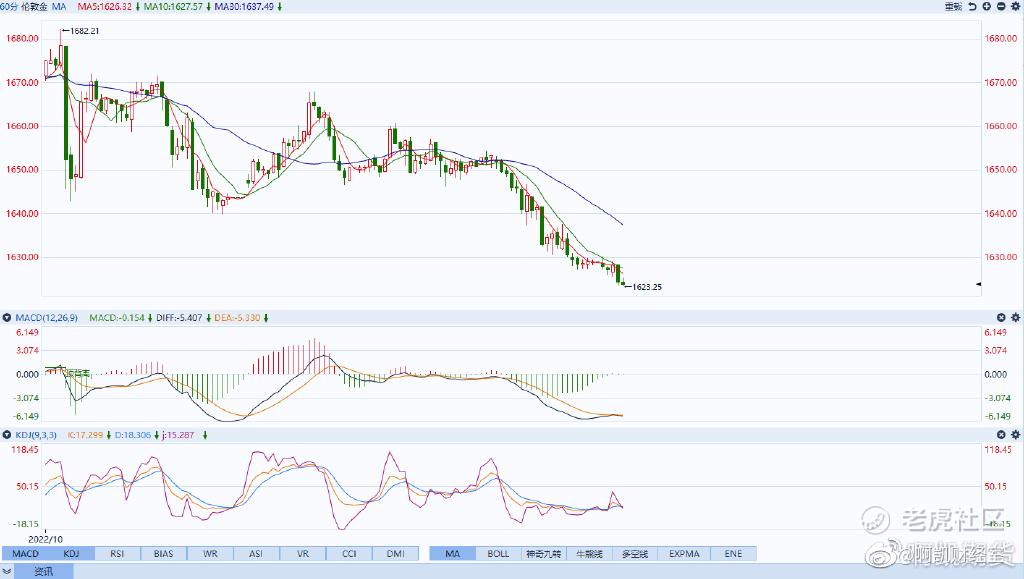This screenshot has height=579, width=1024.
Task: Close the MACD indicator panel
Action: click(1001, 318)
